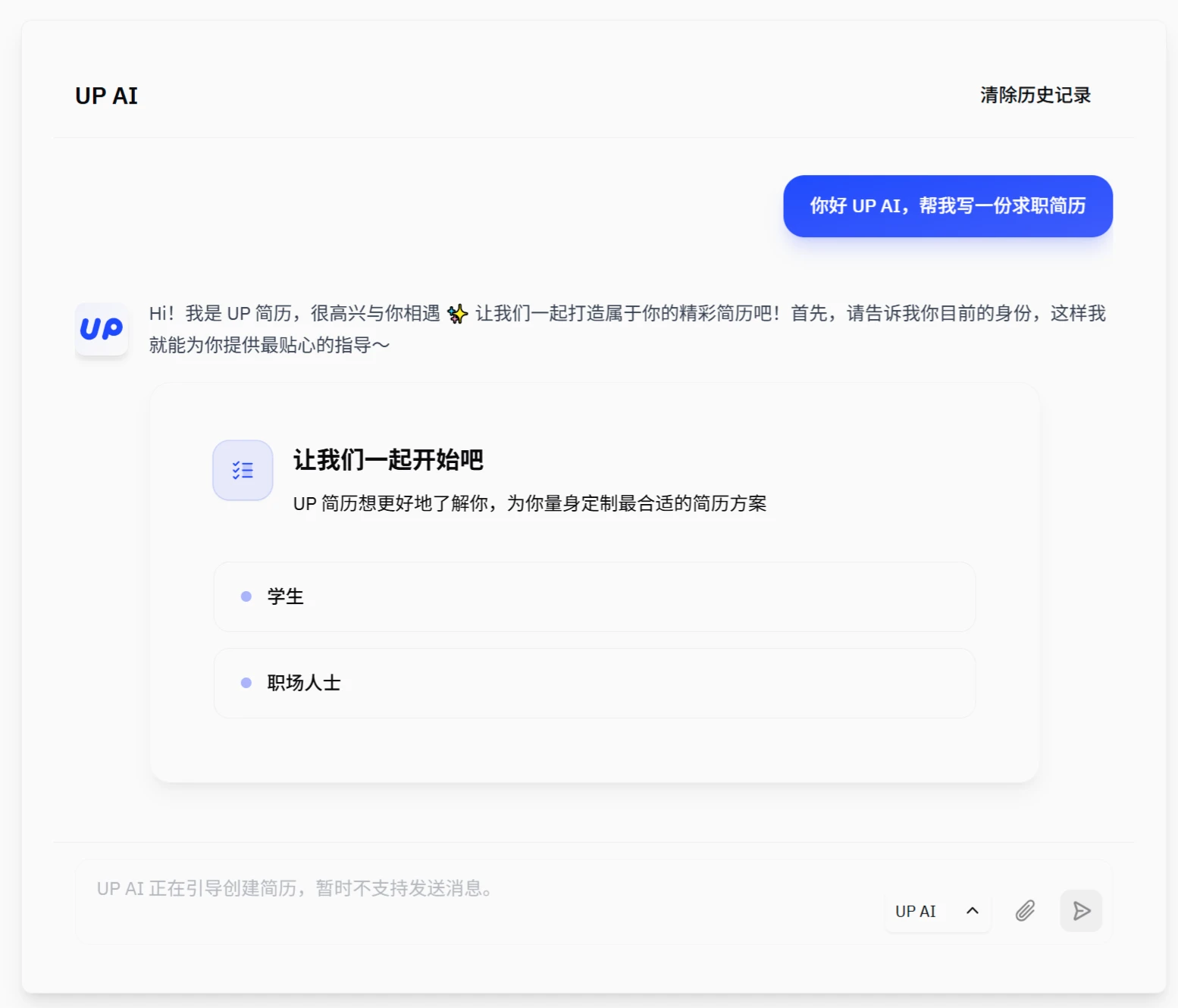Open the UP AI model dropdown
Viewport: 1178px width, 1008px height.
[938, 911]
